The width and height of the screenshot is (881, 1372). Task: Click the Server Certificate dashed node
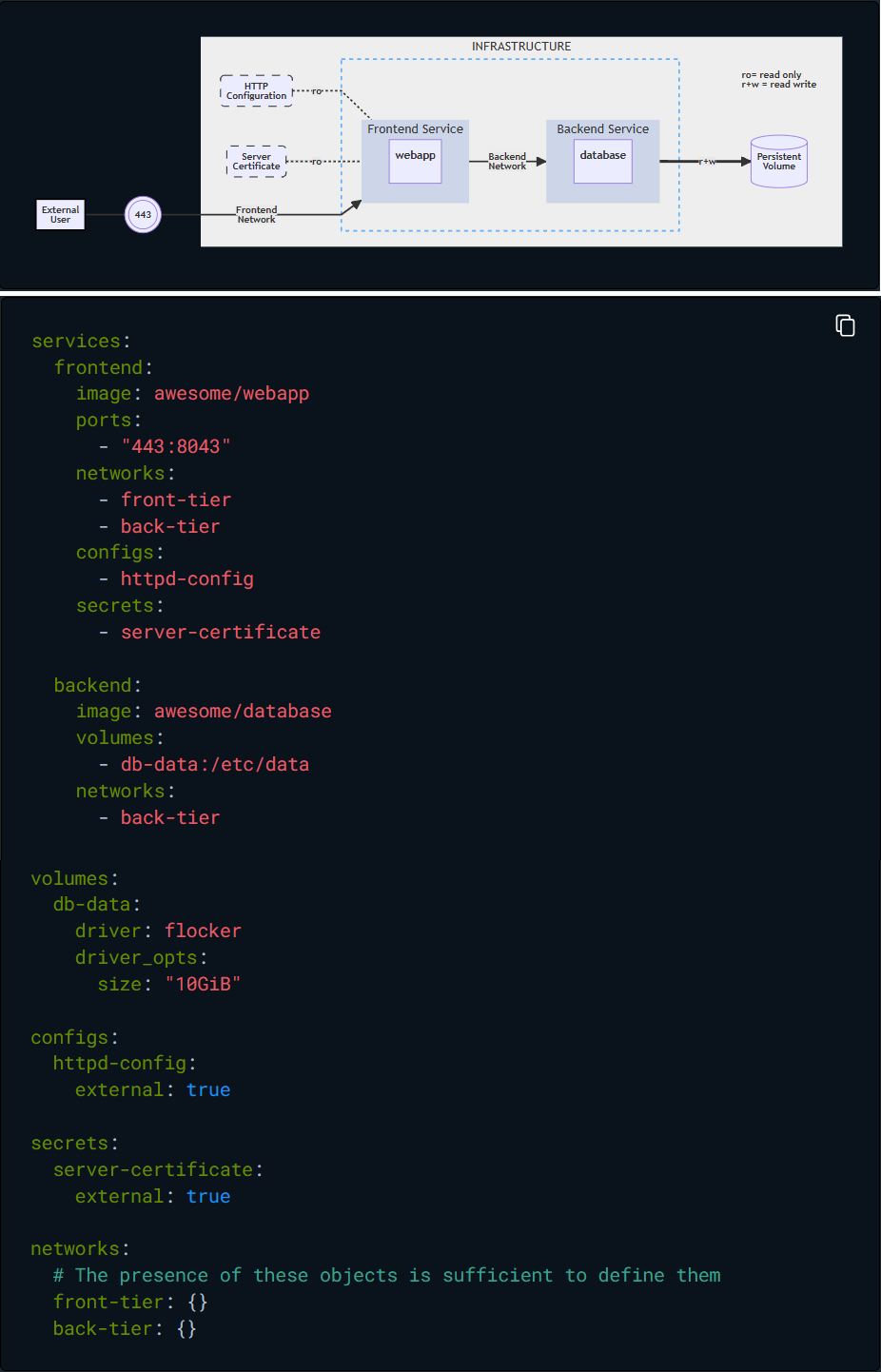256,162
